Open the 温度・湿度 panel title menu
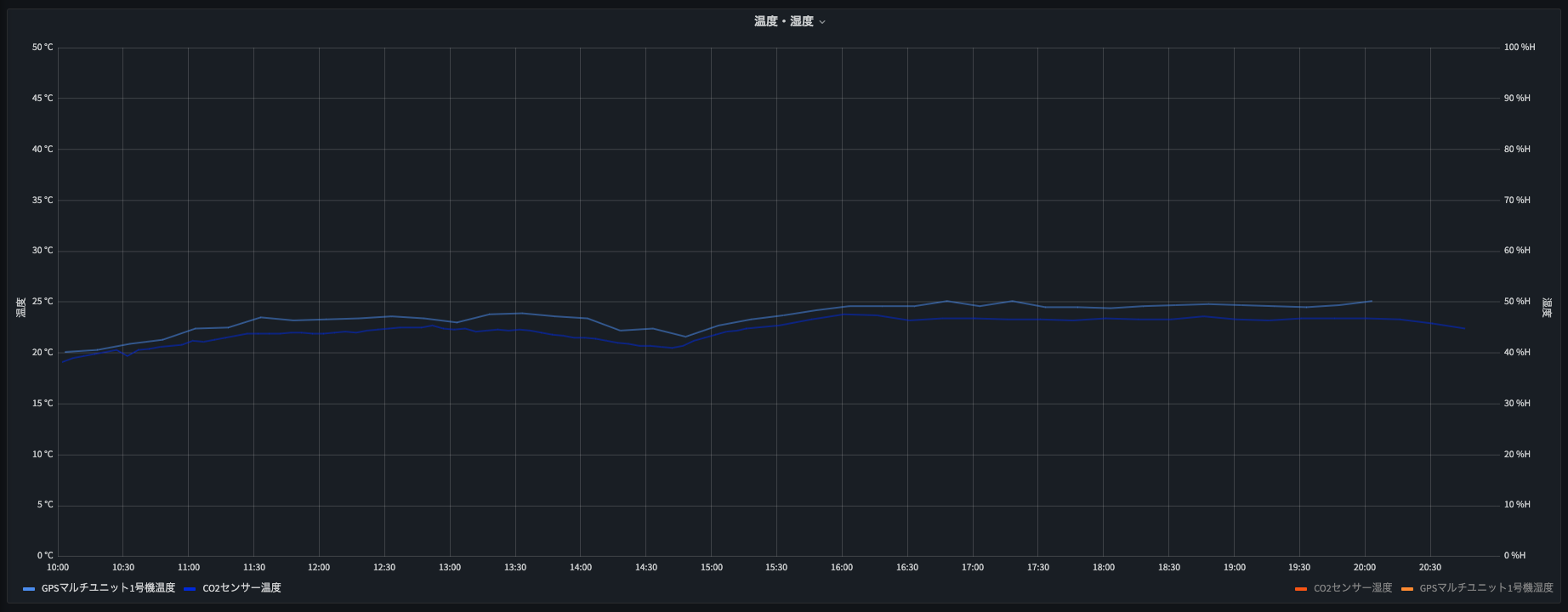The height and width of the screenshot is (612, 1568). coord(789,21)
